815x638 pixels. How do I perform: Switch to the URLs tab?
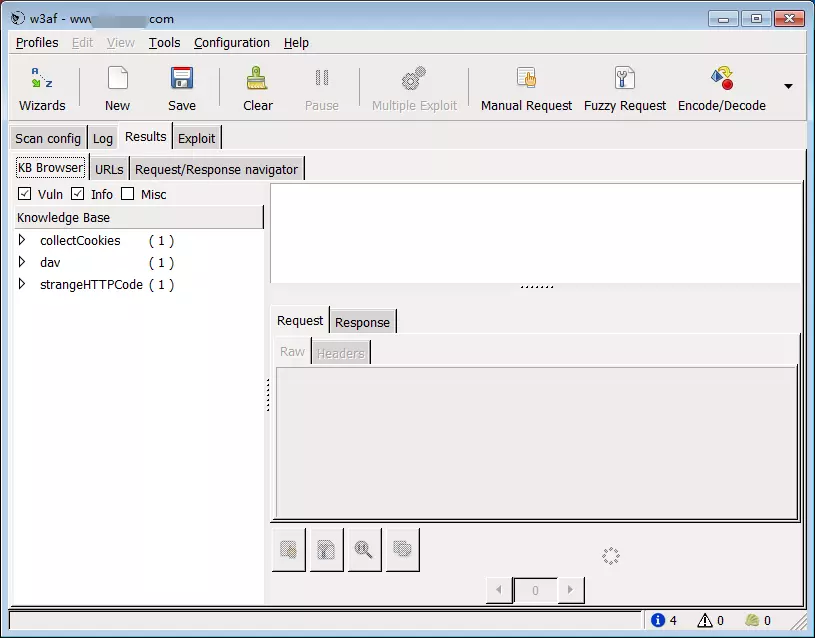pyautogui.click(x=109, y=170)
